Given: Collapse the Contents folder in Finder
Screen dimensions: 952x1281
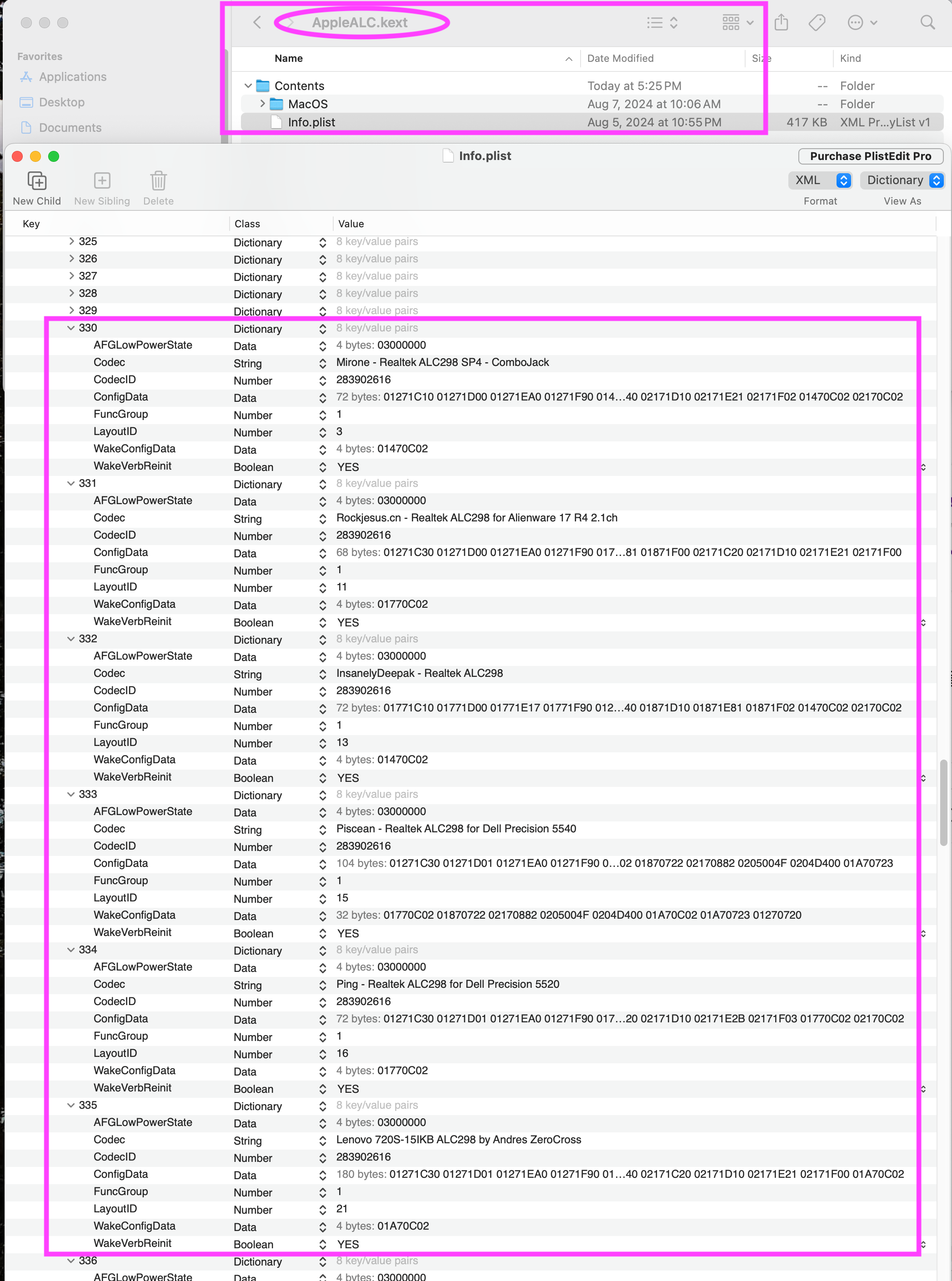Looking at the screenshot, I should 248,86.
